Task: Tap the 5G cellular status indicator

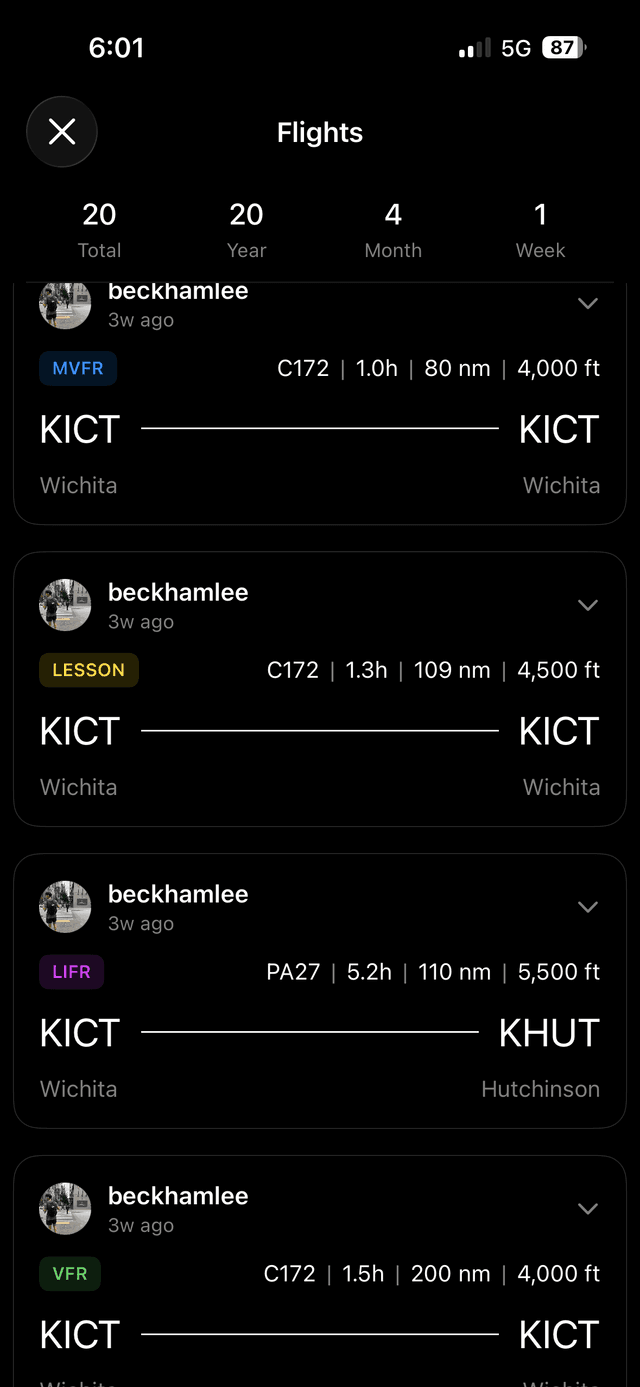Action: [x=516, y=48]
